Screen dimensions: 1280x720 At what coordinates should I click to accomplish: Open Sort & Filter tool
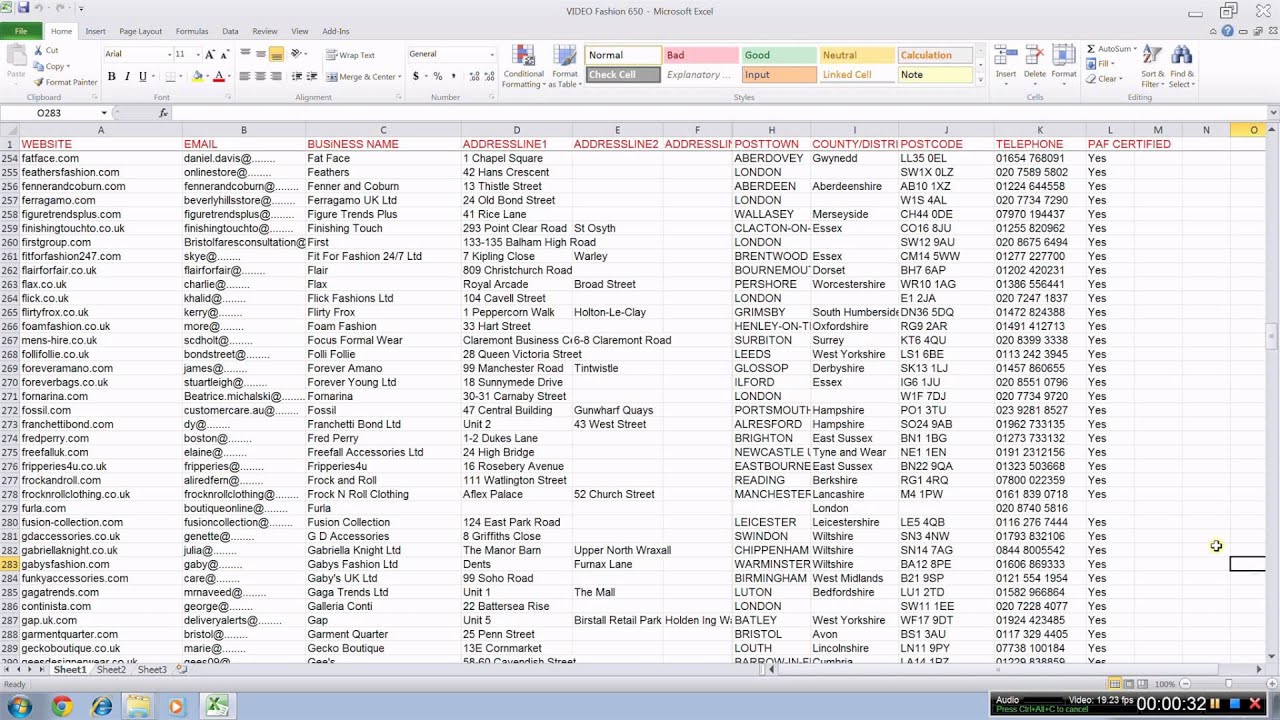pos(1152,66)
